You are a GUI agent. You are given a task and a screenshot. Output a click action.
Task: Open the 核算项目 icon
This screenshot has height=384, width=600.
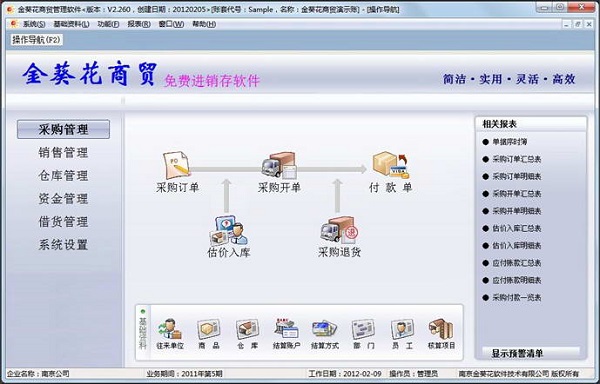(x=441, y=329)
